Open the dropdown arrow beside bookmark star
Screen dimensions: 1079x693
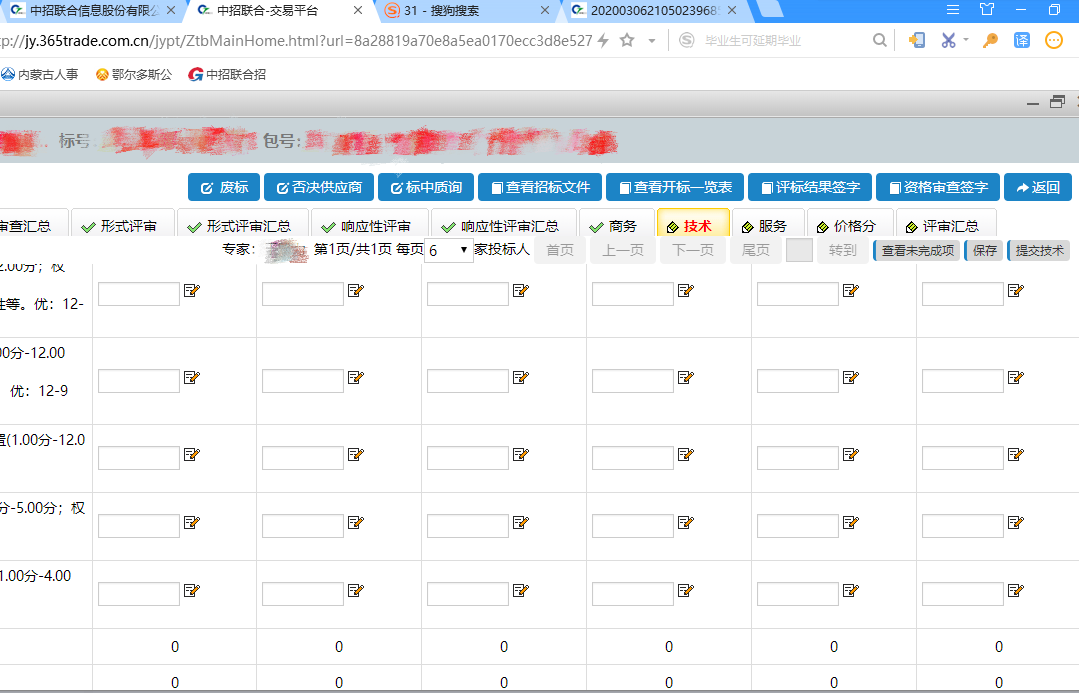coord(652,40)
